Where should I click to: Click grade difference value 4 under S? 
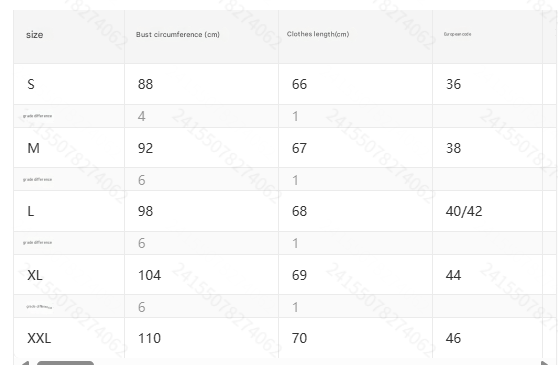point(142,116)
